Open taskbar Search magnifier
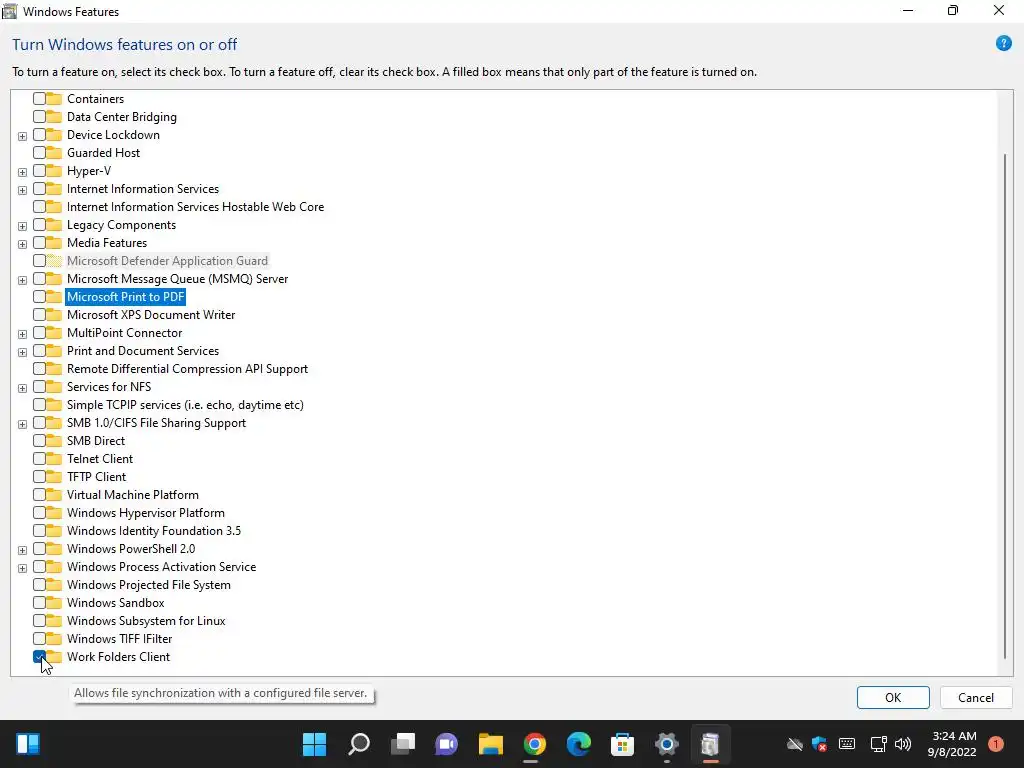 tap(359, 744)
